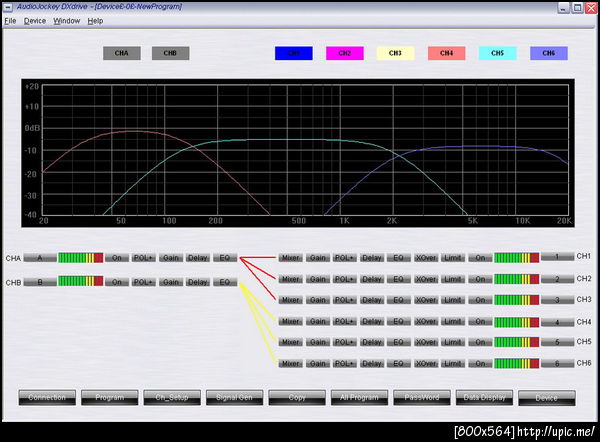This screenshot has height=442, width=600.
Task: Toggle CH1 output On button
Action: [480, 258]
